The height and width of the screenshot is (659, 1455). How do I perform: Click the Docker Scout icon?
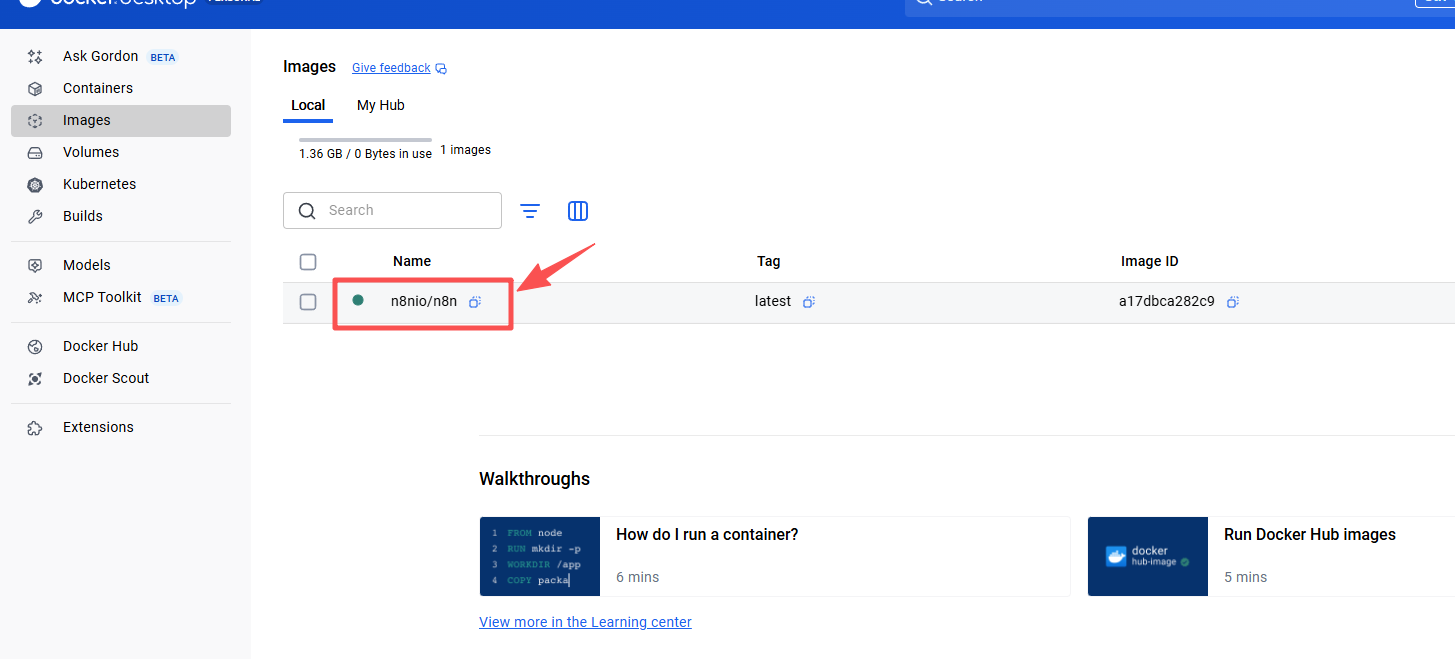35,379
